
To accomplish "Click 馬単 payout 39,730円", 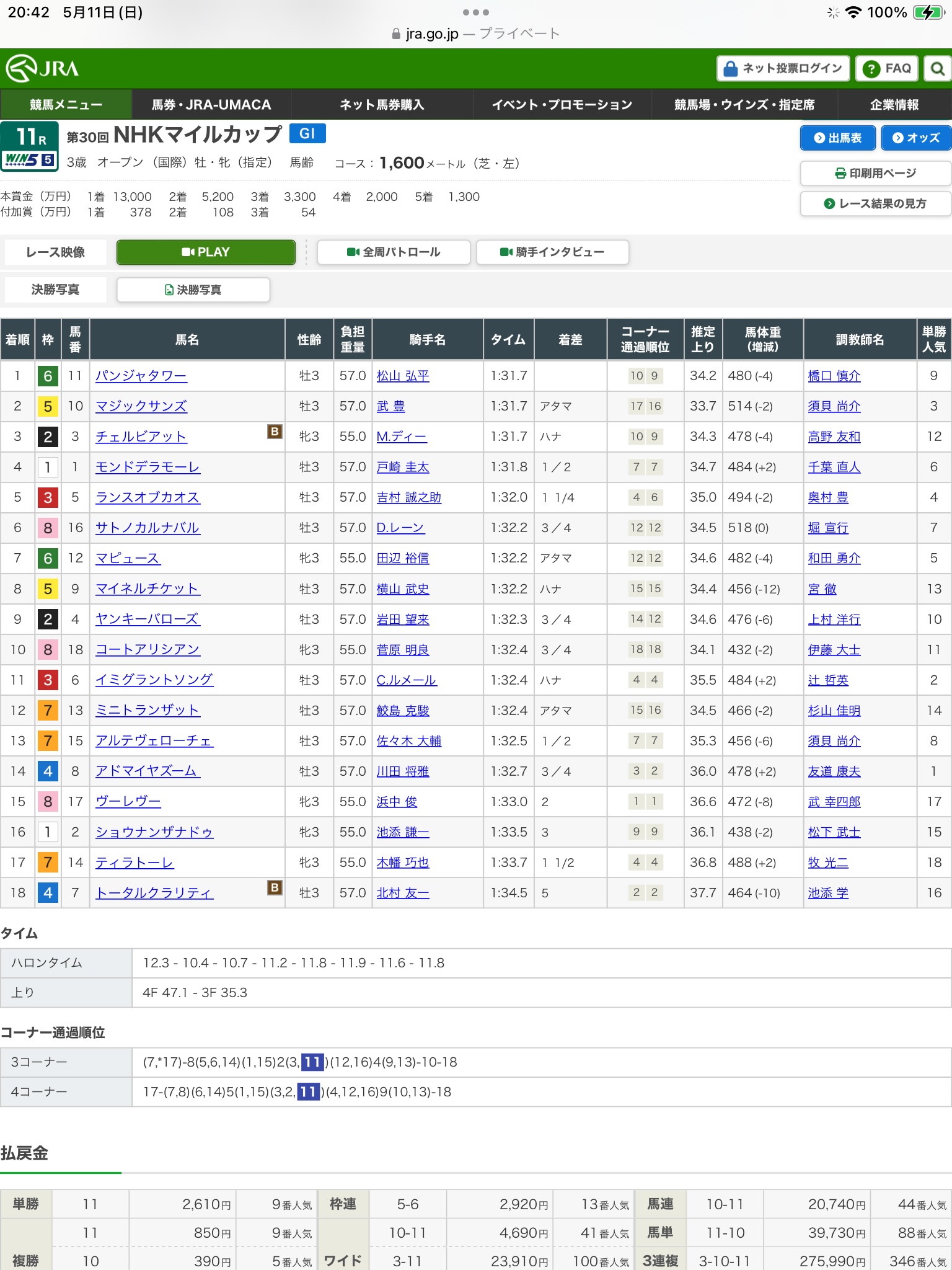I will coord(837,1233).
